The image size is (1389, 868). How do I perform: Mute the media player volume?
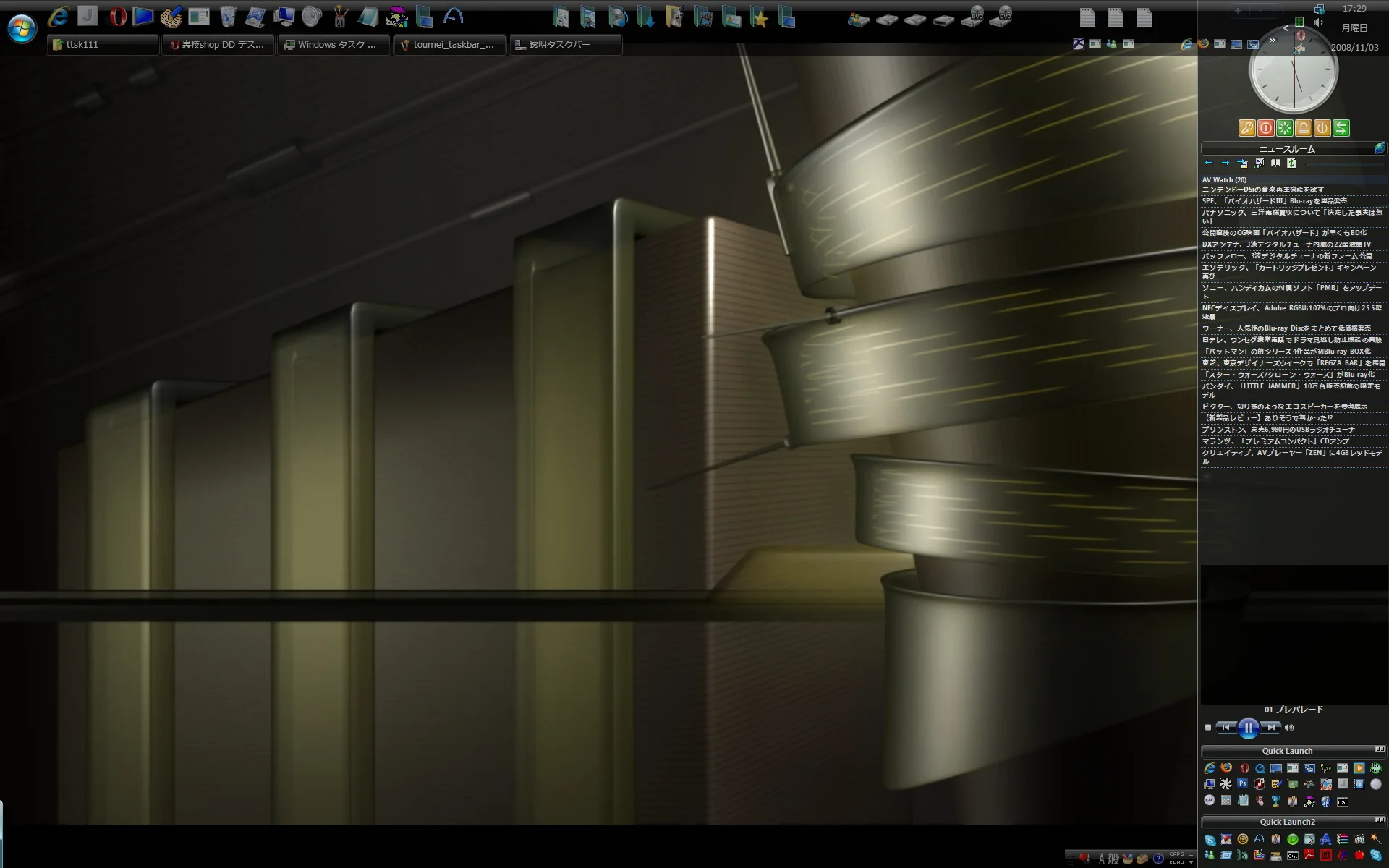tap(1289, 728)
